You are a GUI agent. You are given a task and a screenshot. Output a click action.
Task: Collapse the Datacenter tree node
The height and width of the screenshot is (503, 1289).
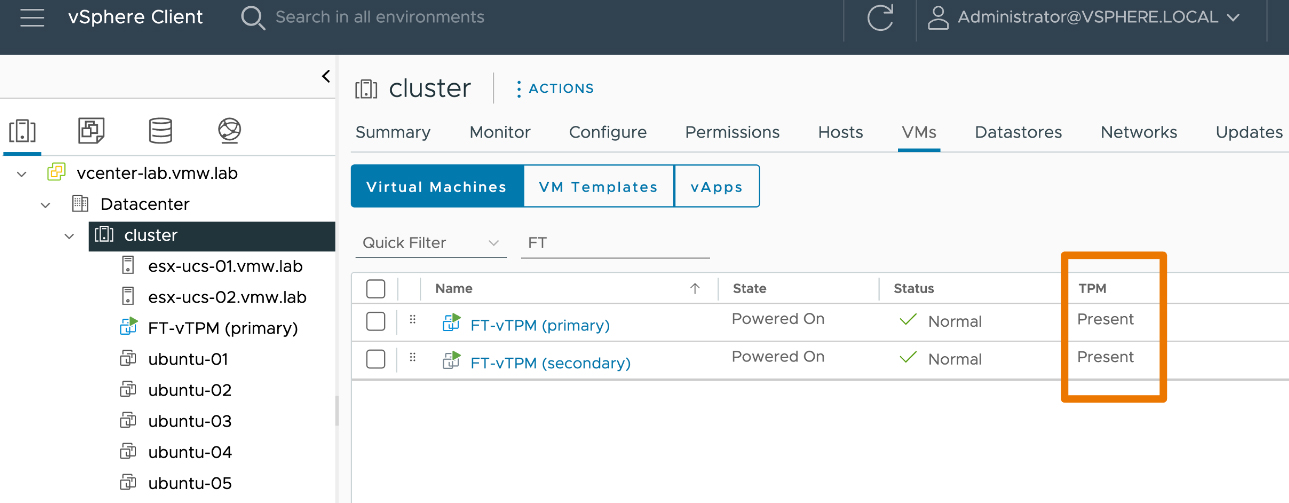[46, 205]
